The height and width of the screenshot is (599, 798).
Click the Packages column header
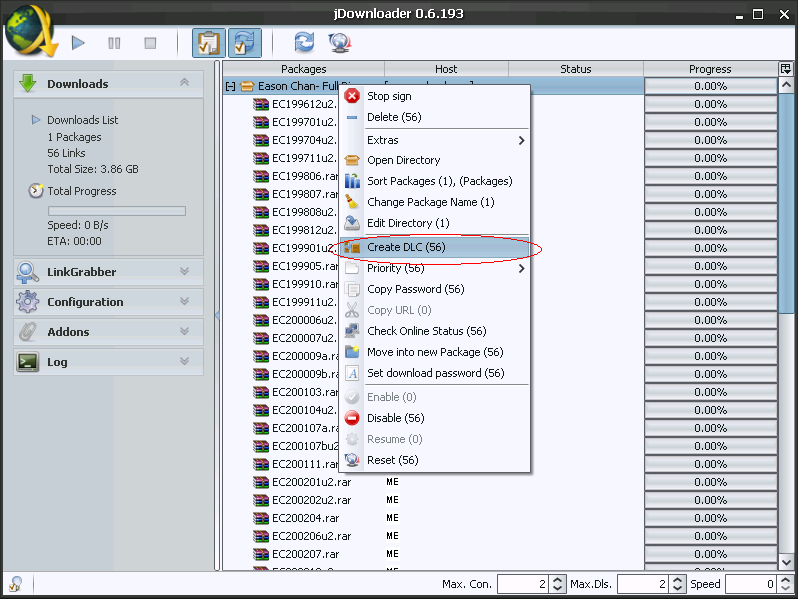click(304, 69)
